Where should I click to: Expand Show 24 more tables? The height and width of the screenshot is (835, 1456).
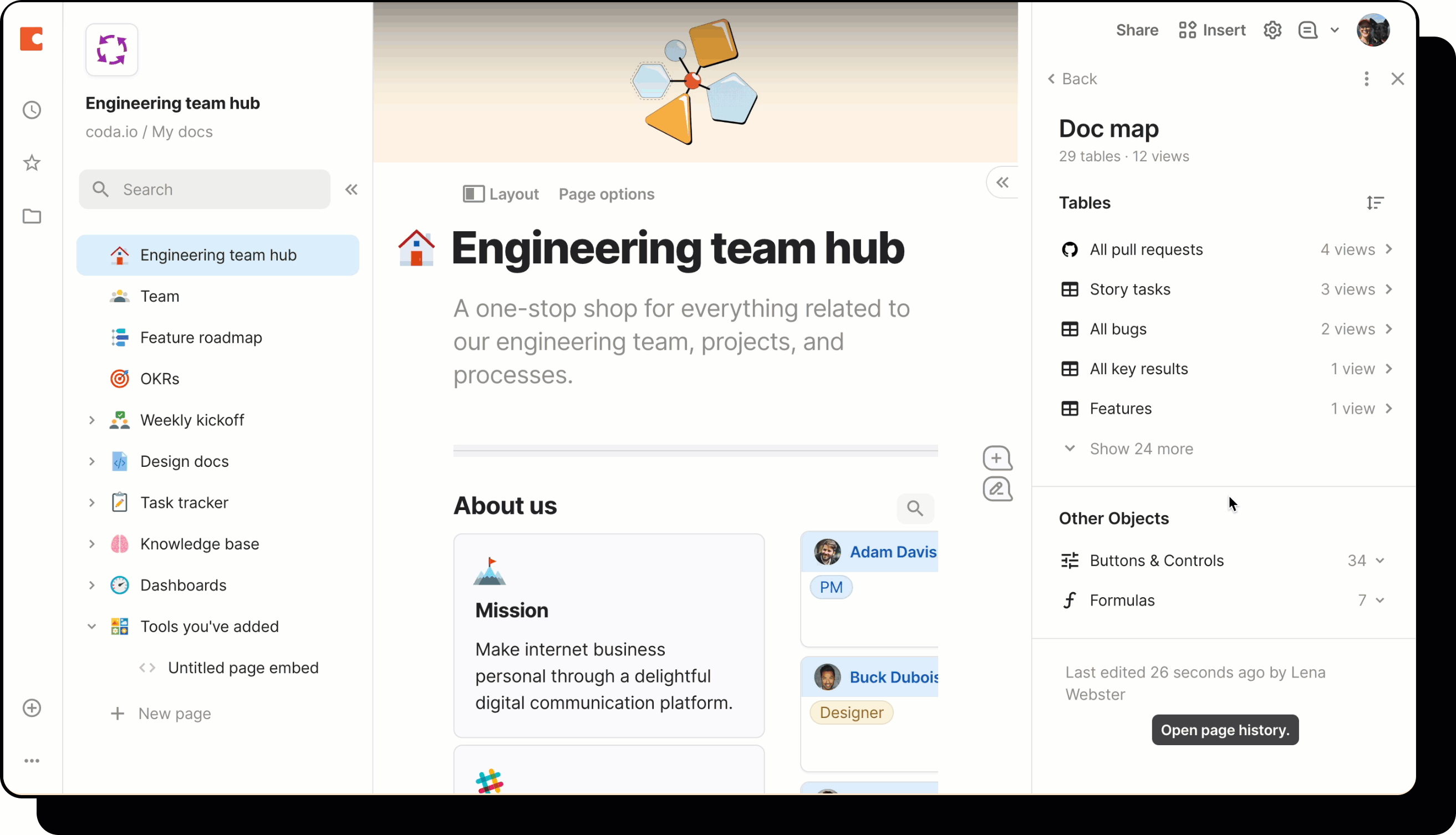tap(1141, 449)
